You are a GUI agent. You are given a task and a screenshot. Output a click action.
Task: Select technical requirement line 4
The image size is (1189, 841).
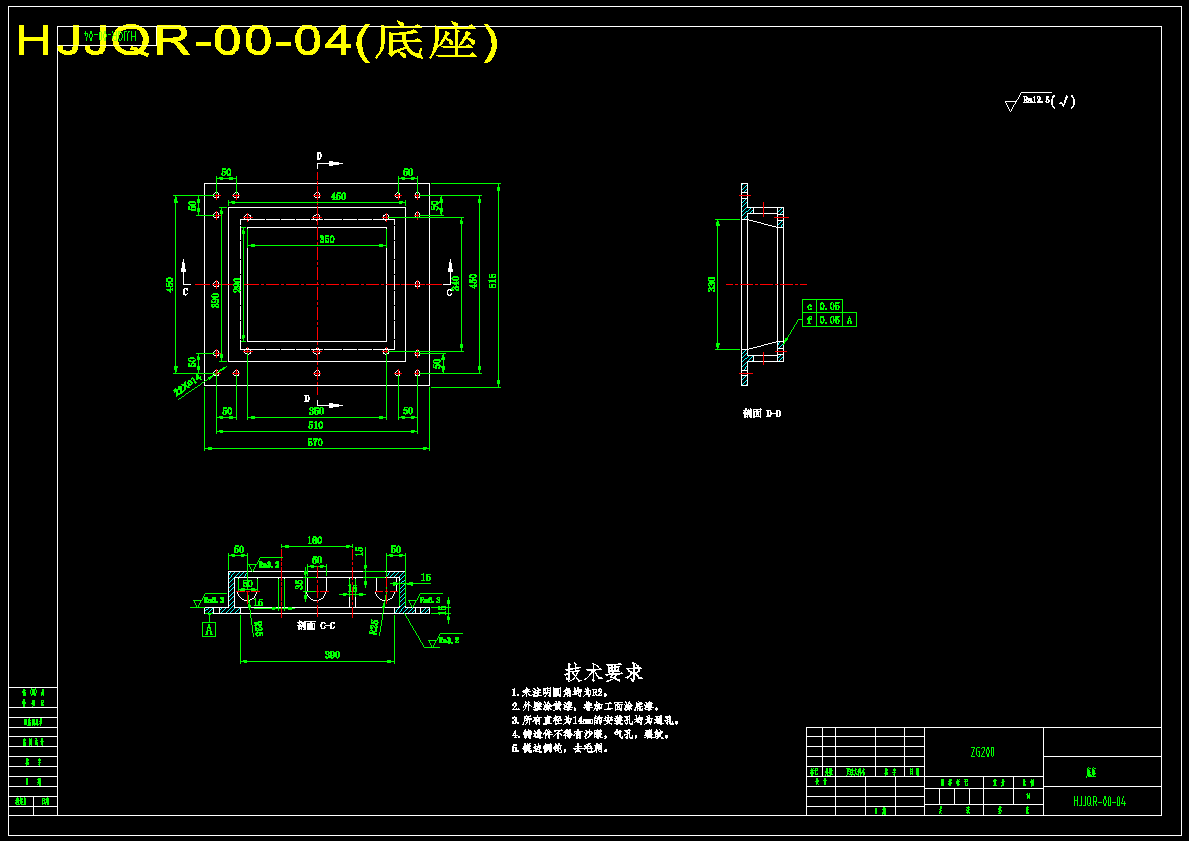[x=590, y=734]
